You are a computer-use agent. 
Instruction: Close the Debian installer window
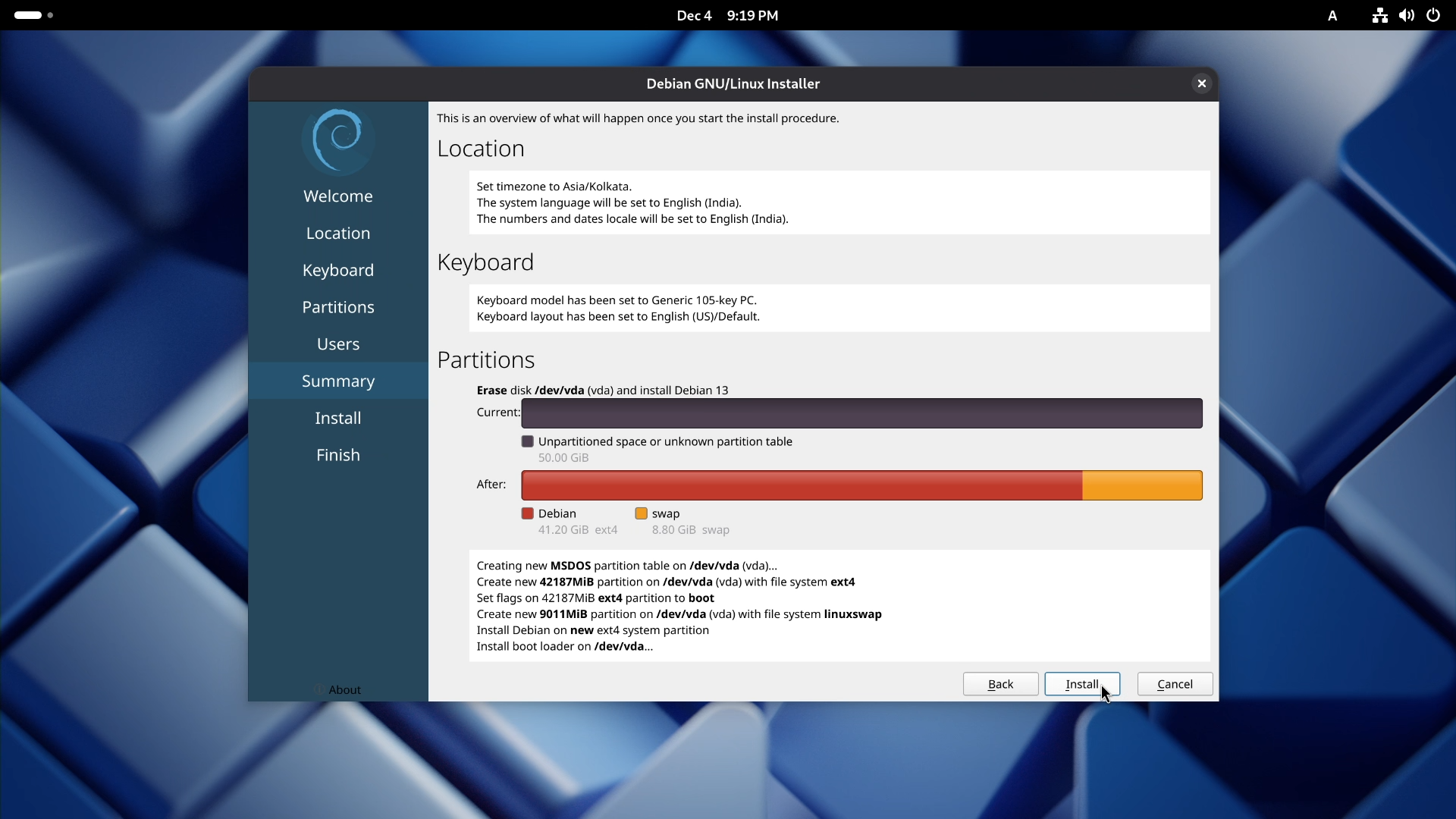(1202, 83)
